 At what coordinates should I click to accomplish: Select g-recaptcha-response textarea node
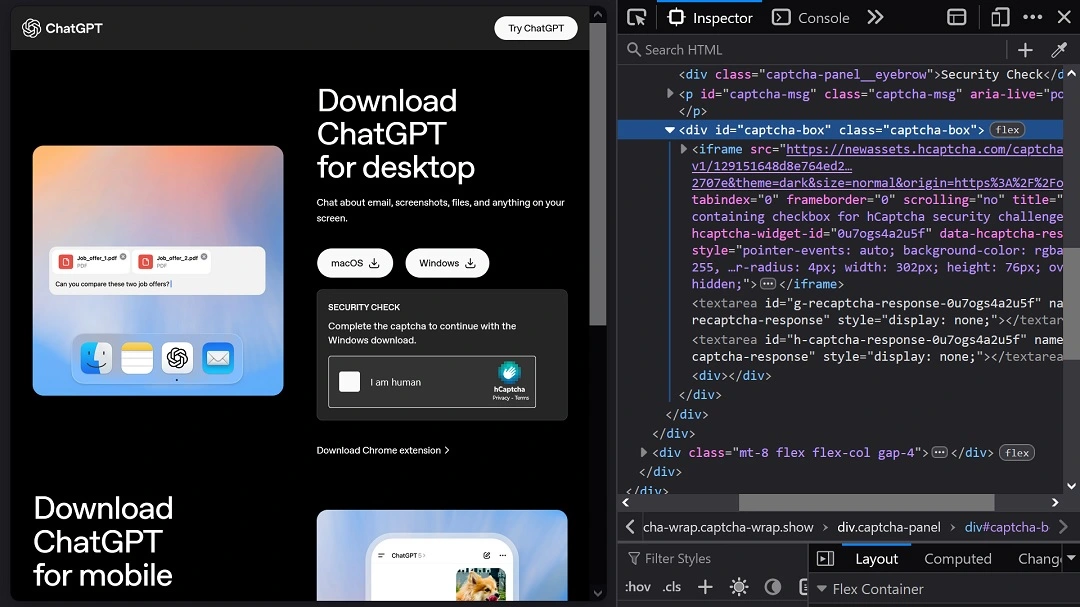[877, 311]
